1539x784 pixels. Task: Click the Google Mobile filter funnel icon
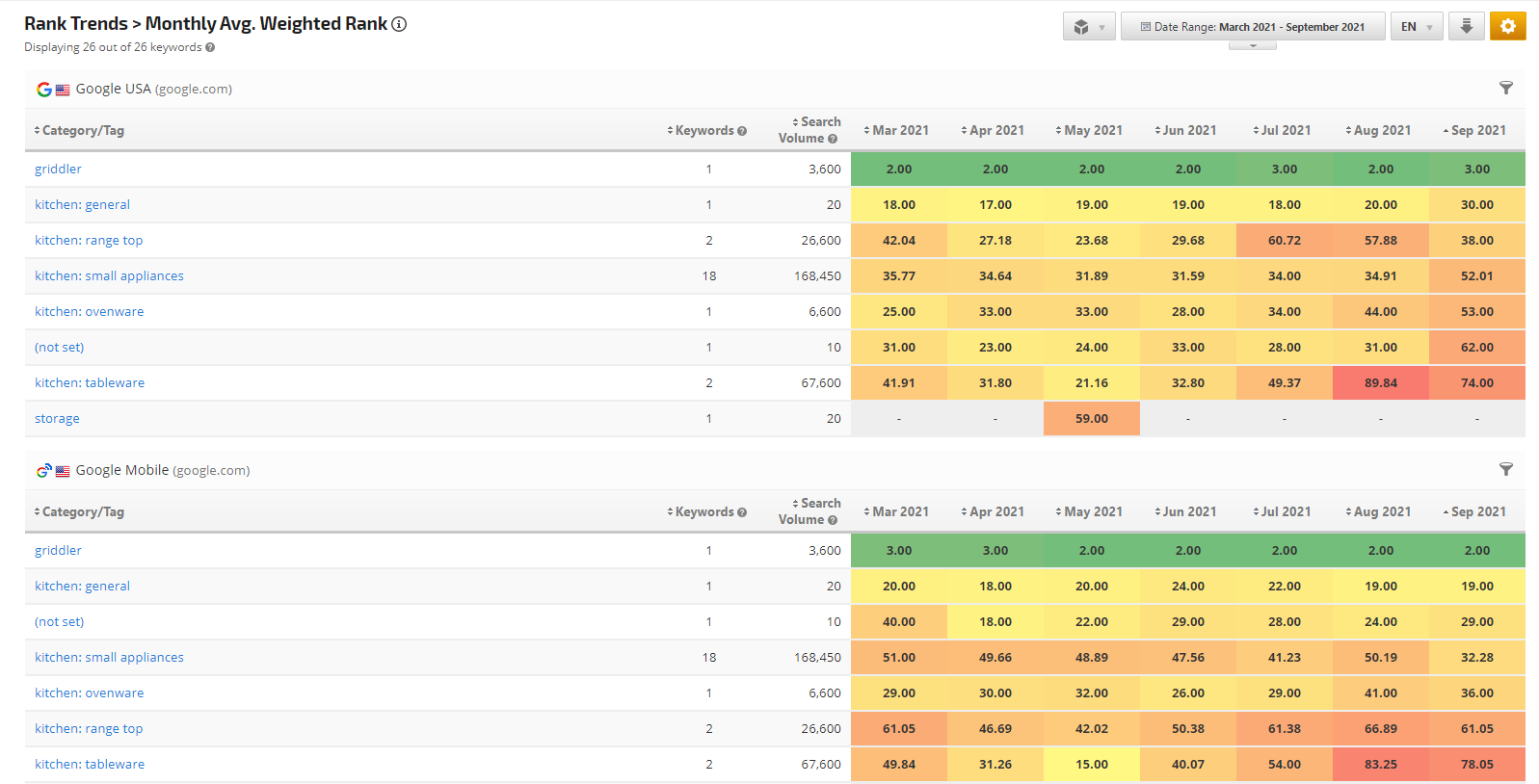tap(1505, 470)
